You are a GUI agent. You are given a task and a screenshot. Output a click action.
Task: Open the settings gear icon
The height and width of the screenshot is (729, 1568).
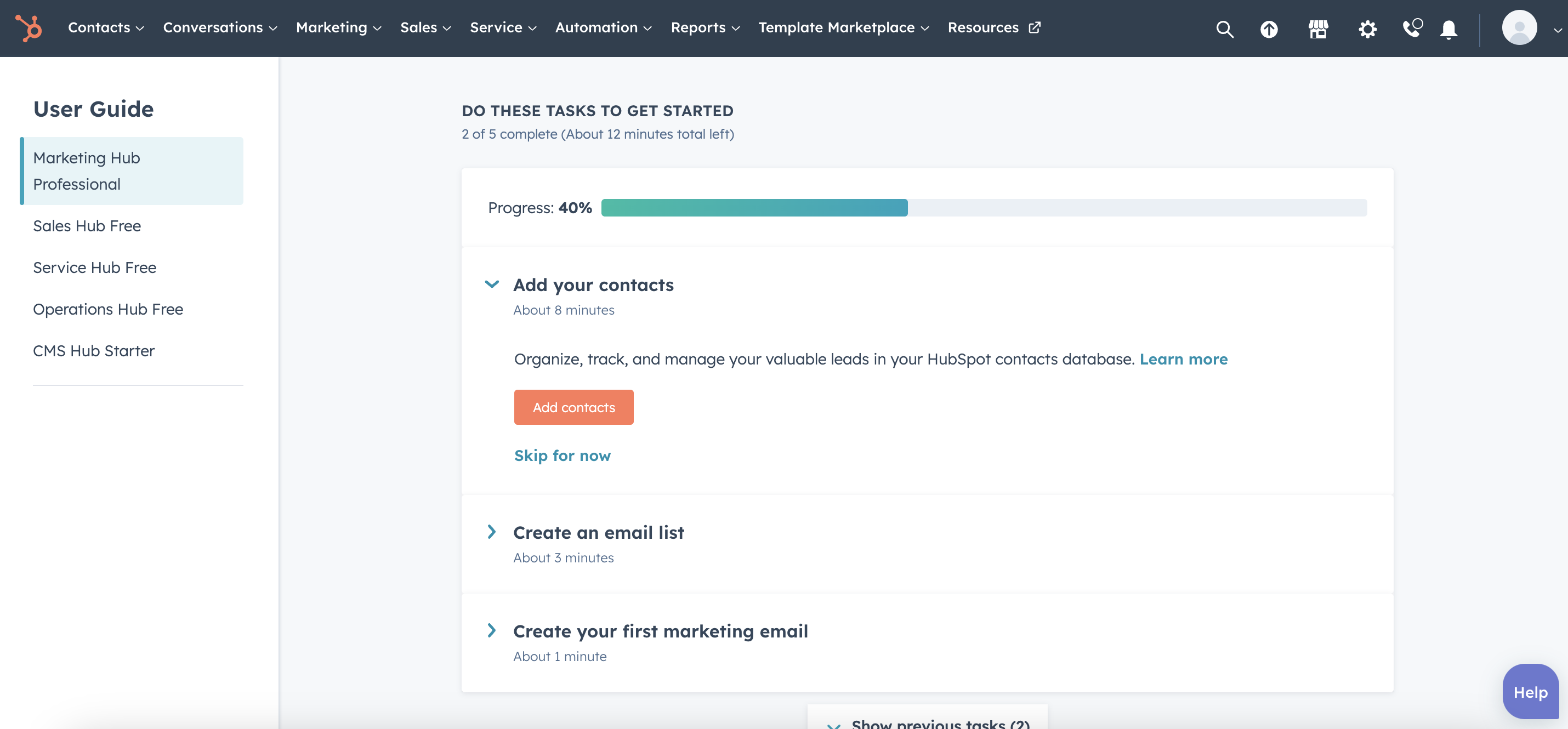click(x=1367, y=29)
